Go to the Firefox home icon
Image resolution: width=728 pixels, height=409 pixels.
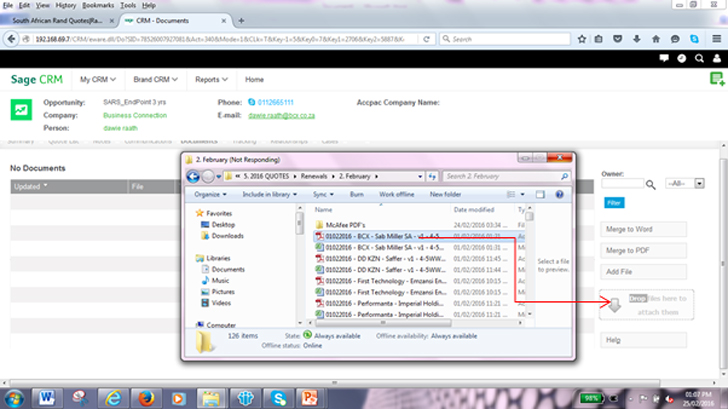(656, 39)
